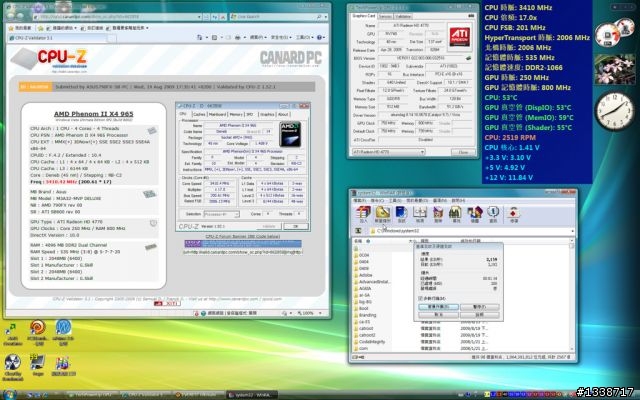Click the Help button in benchmark dialog
This screenshot has width=640, height=400.
[x=479, y=315]
